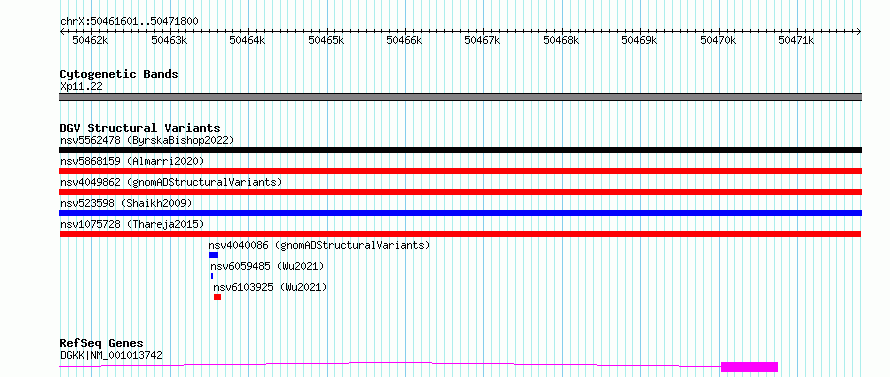Open the nsv4040086 (gnomADStructuralVariants) label

click(x=319, y=245)
